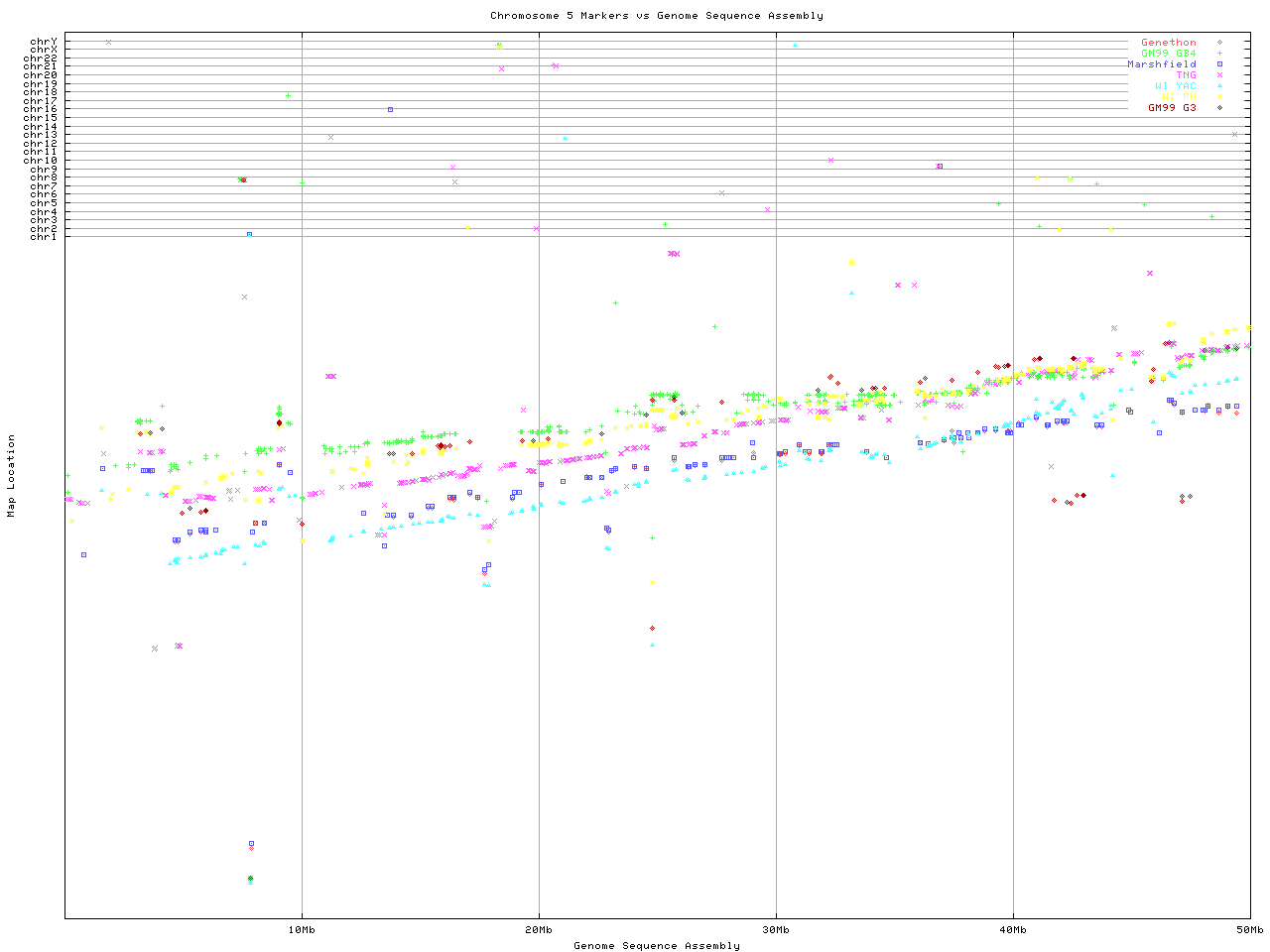Click the chart title about Chromosome 5 Markers
Screen dimensions: 1270x952
[656, 16]
